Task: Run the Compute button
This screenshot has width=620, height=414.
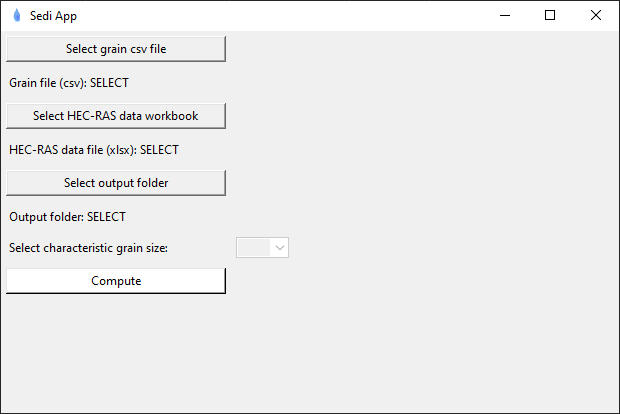Action: tap(116, 281)
